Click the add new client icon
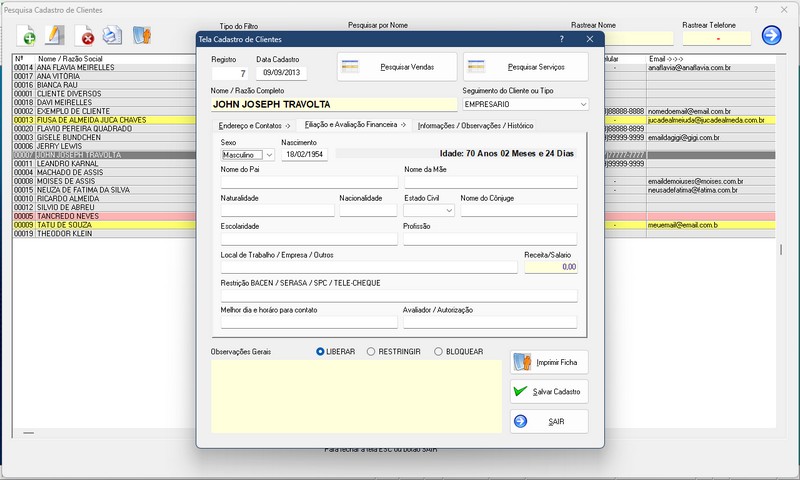Image resolution: width=800 pixels, height=480 pixels. pos(28,36)
